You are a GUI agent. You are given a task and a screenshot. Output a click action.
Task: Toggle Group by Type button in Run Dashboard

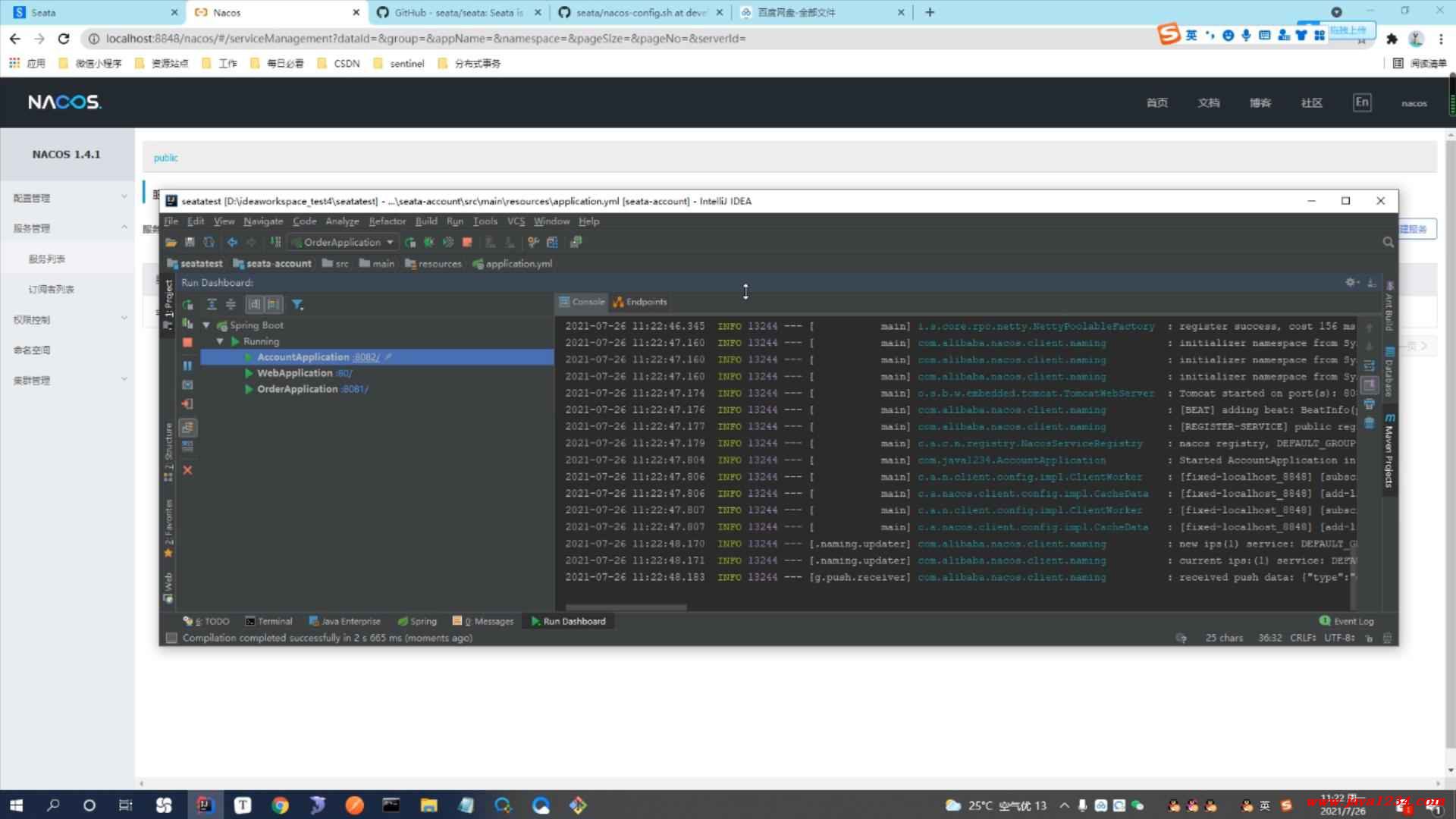254,305
